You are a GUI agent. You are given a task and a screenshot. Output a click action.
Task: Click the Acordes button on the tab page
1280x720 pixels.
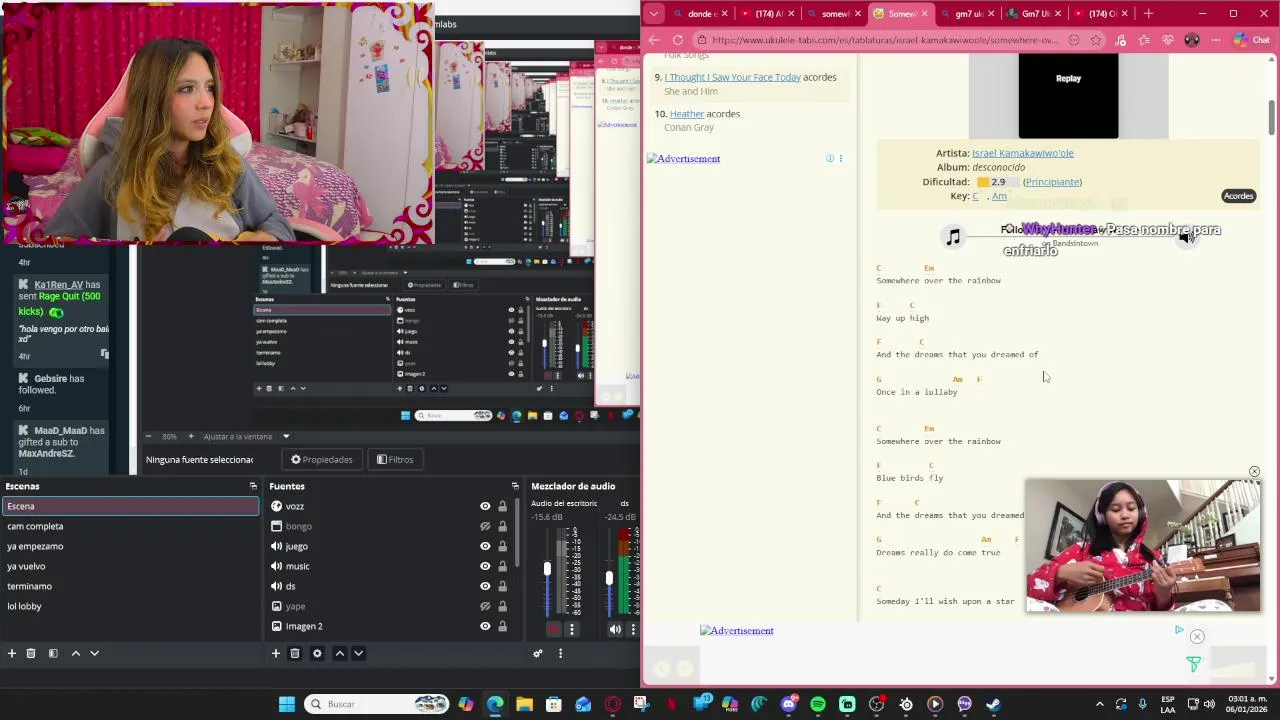[x=1238, y=196]
